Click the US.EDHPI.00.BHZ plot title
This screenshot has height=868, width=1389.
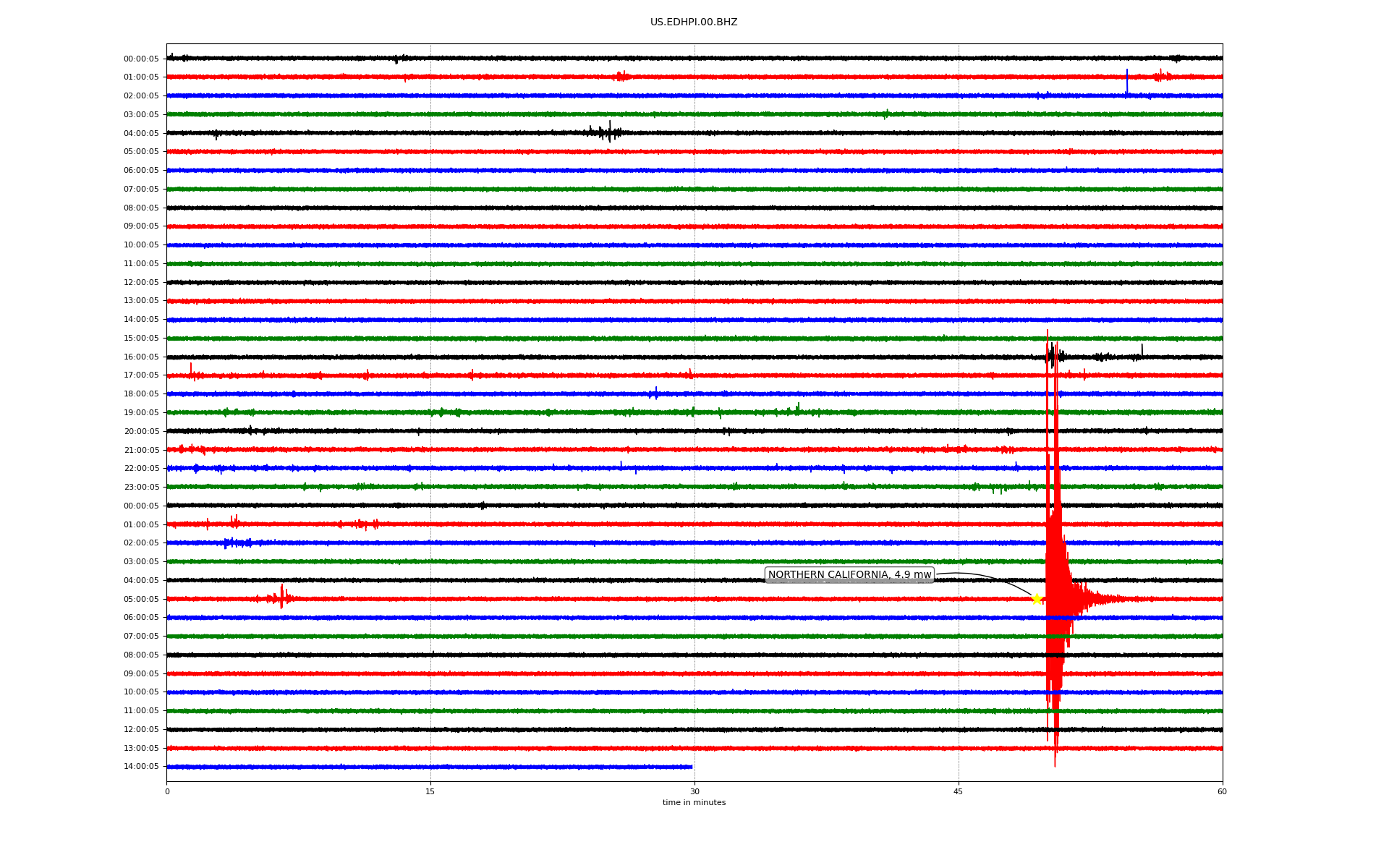(x=694, y=22)
